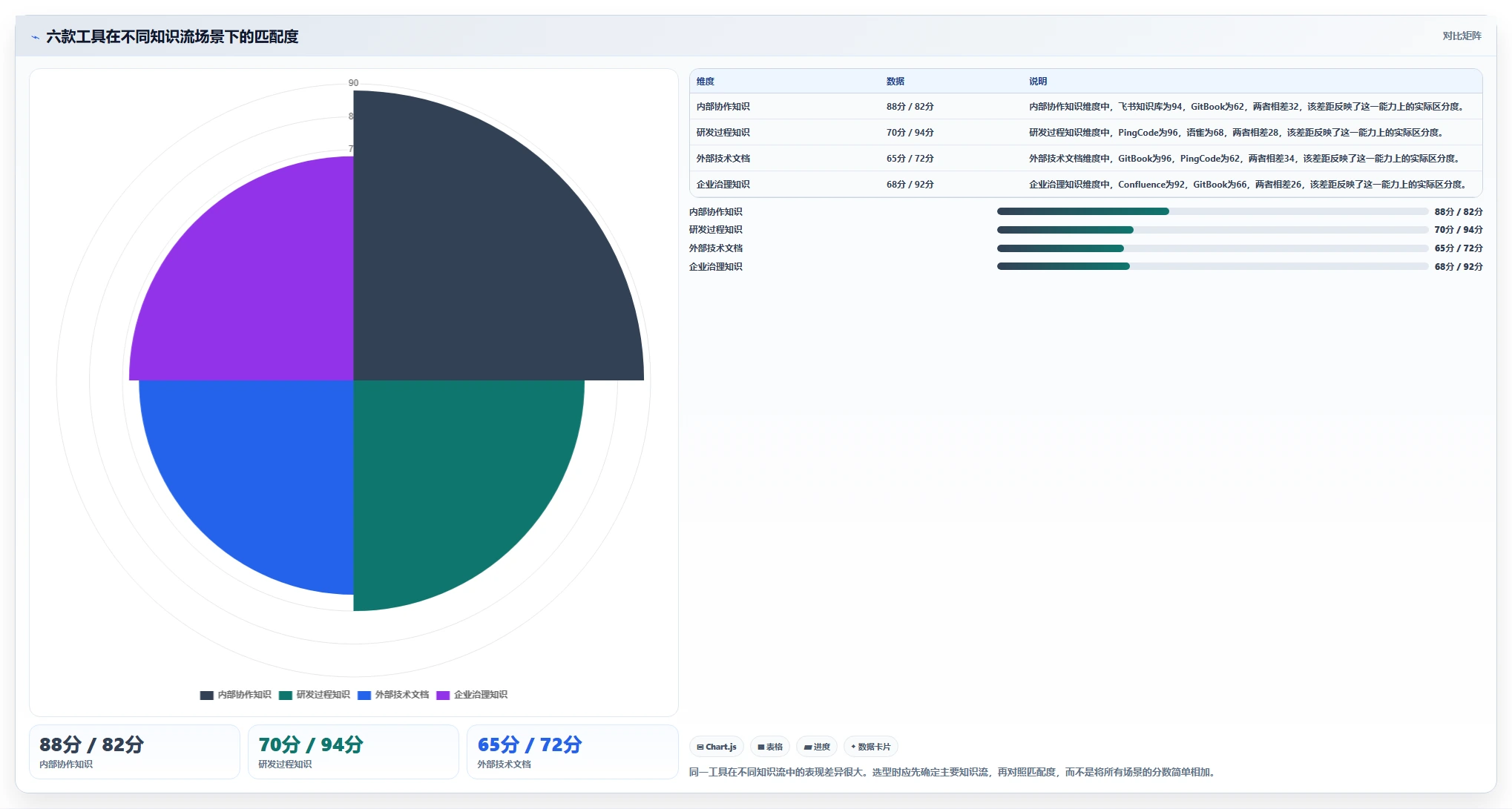Click the 表格 tag
This screenshot has width=1512, height=809.
[770, 747]
